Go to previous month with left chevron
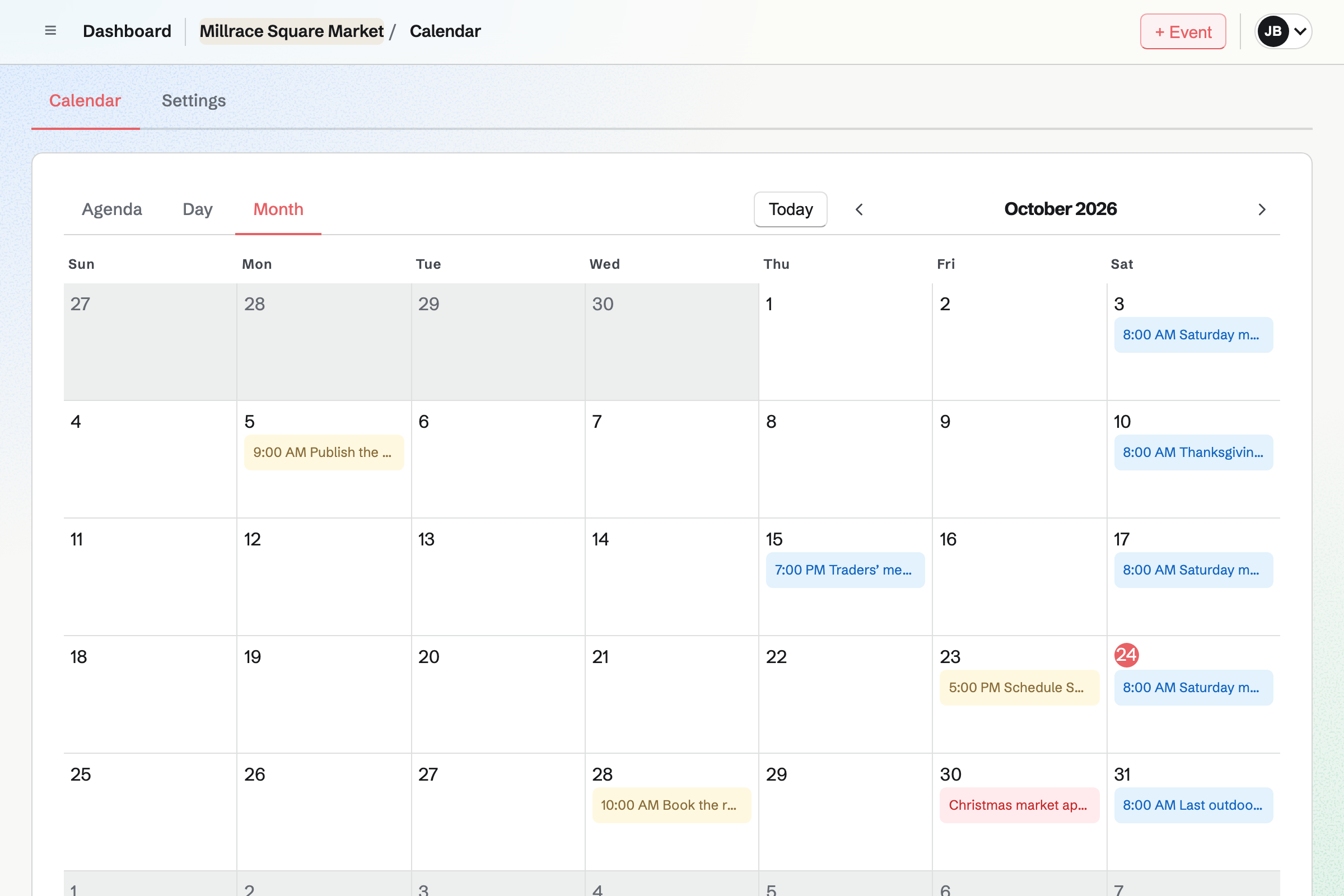The image size is (1344, 896). 859,209
